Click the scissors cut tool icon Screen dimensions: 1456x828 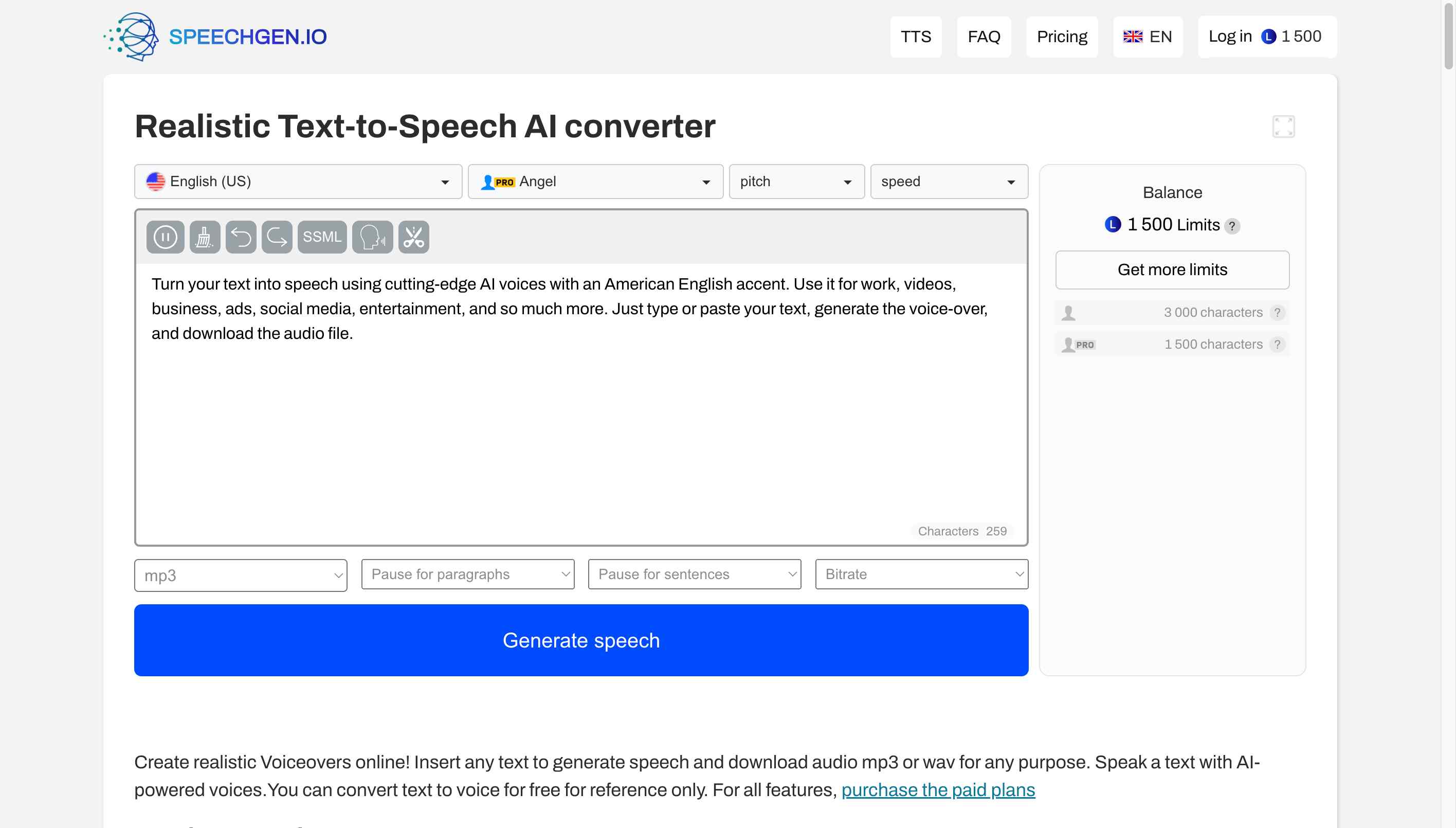[413, 237]
